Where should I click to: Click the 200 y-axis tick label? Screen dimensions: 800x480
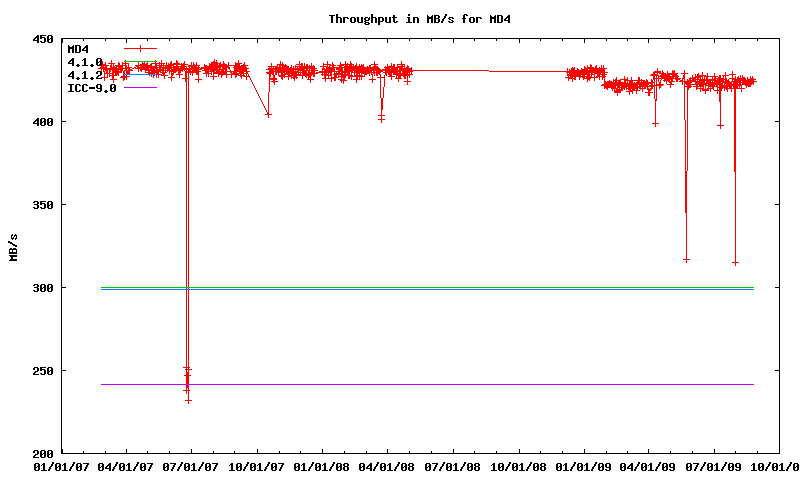43,453
